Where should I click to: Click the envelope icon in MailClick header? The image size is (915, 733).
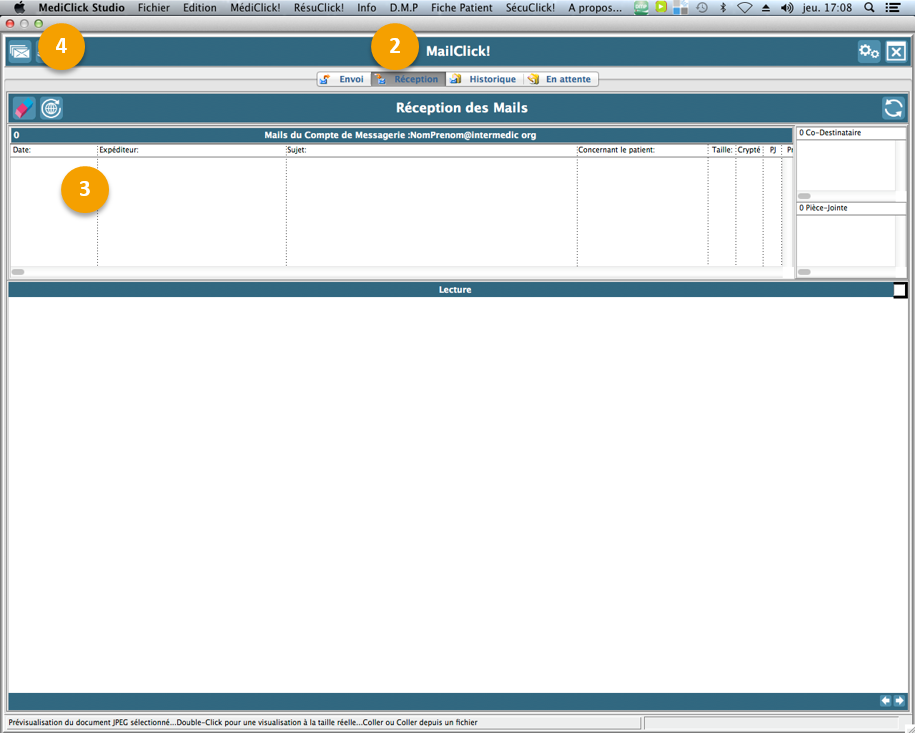point(20,52)
